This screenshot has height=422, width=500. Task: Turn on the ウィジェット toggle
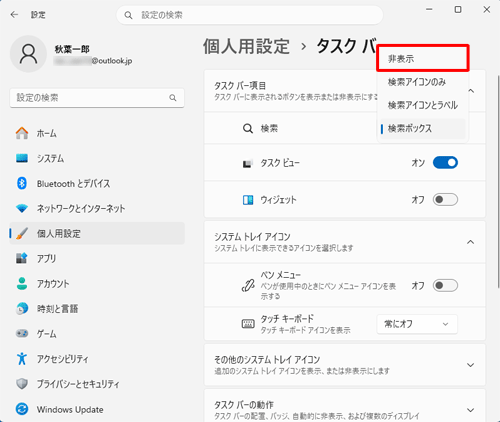click(x=445, y=200)
